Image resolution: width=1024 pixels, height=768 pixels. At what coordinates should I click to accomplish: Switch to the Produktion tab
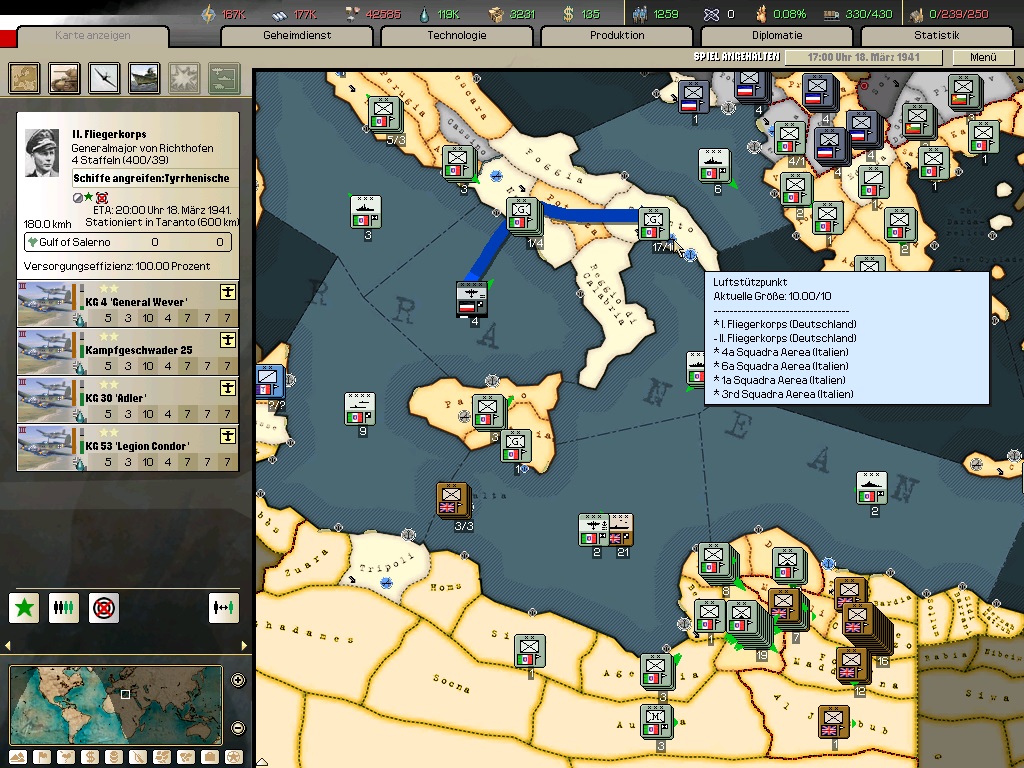pos(617,35)
